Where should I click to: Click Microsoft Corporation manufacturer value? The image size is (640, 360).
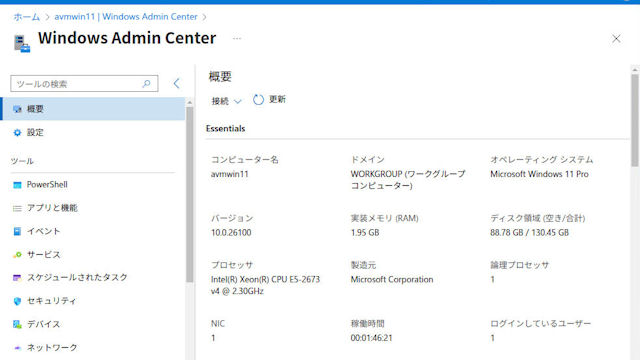pos(392,280)
